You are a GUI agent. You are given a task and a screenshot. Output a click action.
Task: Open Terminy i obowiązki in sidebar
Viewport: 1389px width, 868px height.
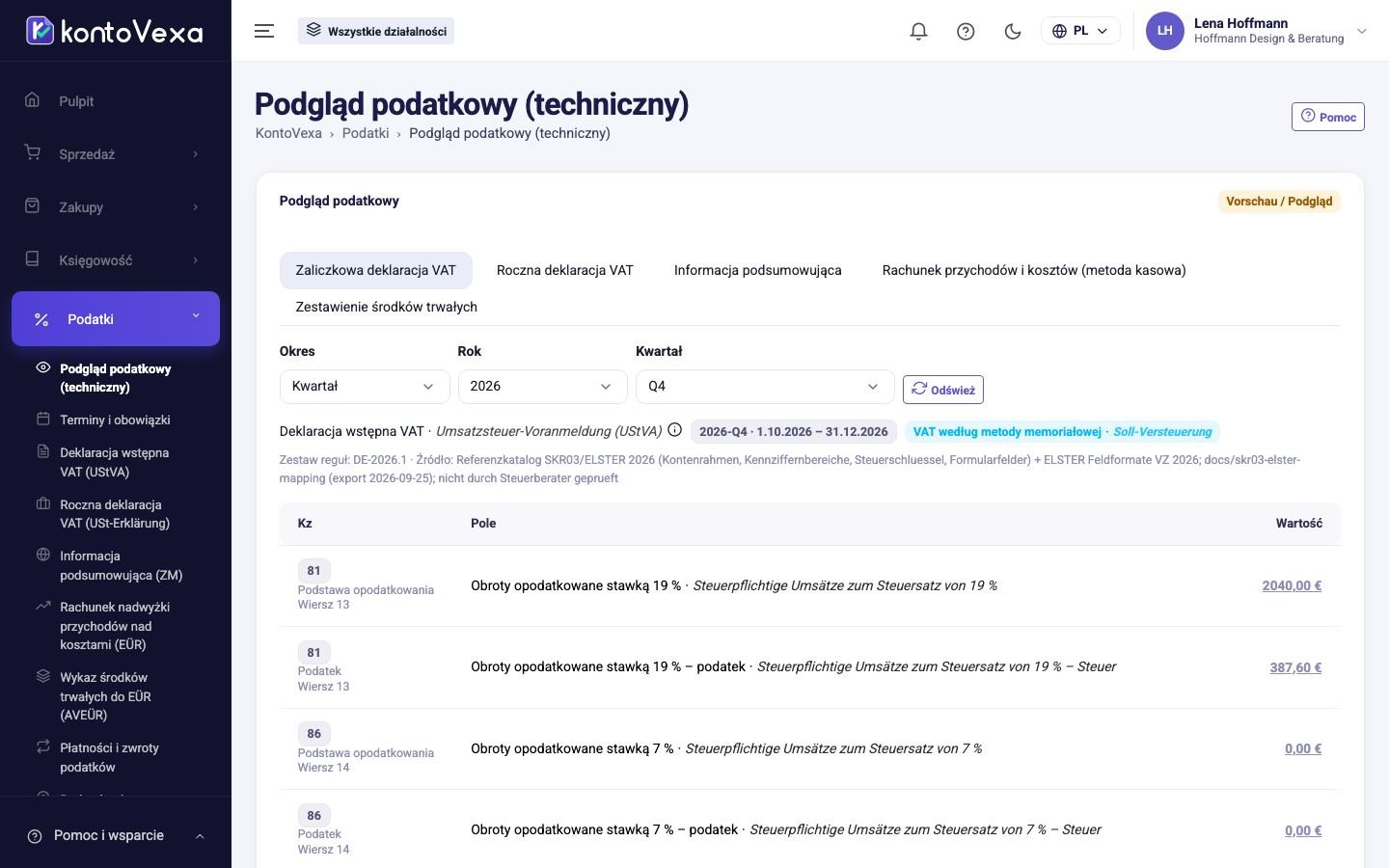click(115, 420)
